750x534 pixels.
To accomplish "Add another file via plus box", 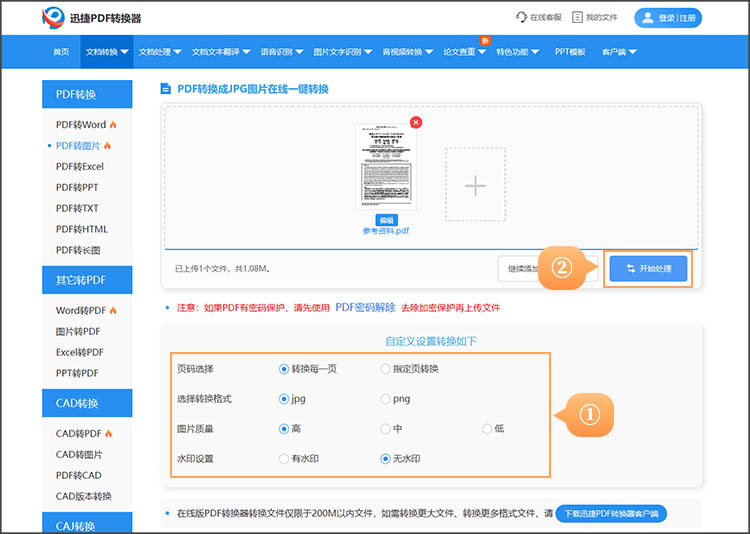I will (475, 185).
